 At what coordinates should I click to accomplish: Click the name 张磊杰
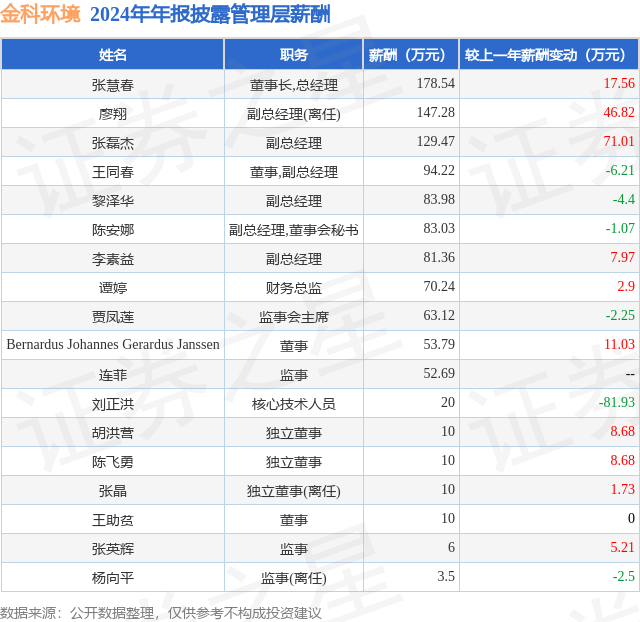(113, 143)
